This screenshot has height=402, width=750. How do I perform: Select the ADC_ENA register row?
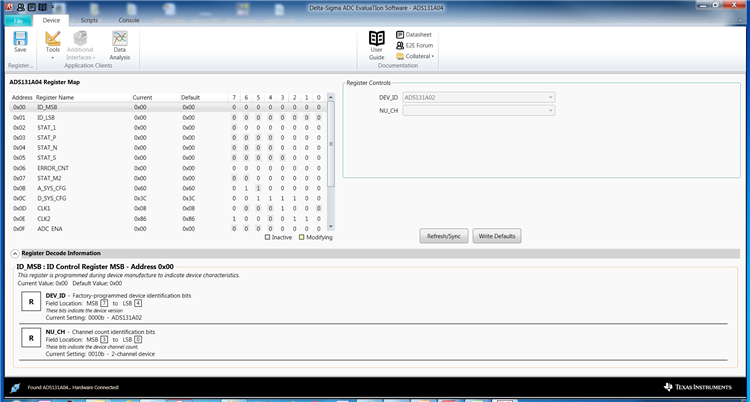tap(168, 229)
